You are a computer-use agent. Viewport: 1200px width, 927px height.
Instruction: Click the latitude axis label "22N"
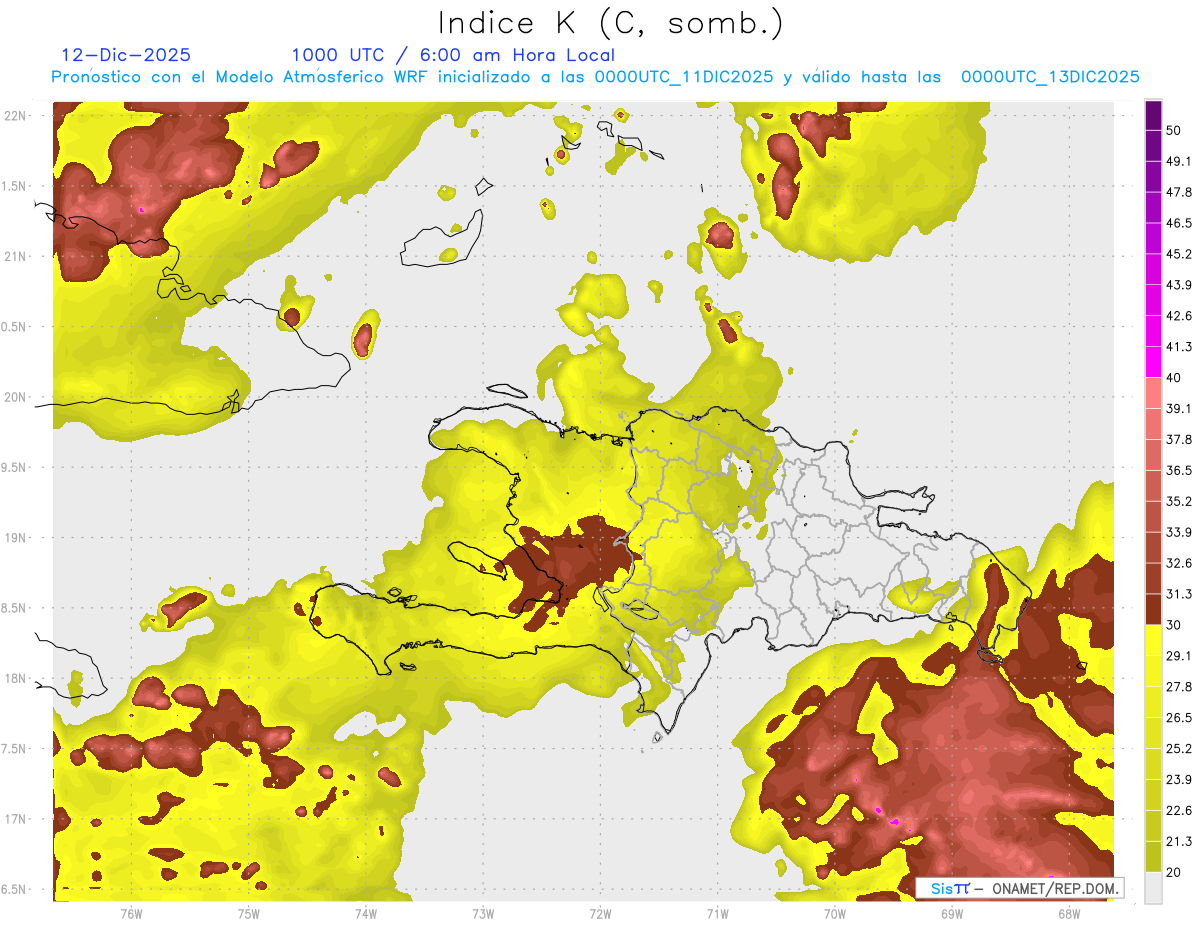click(x=14, y=115)
